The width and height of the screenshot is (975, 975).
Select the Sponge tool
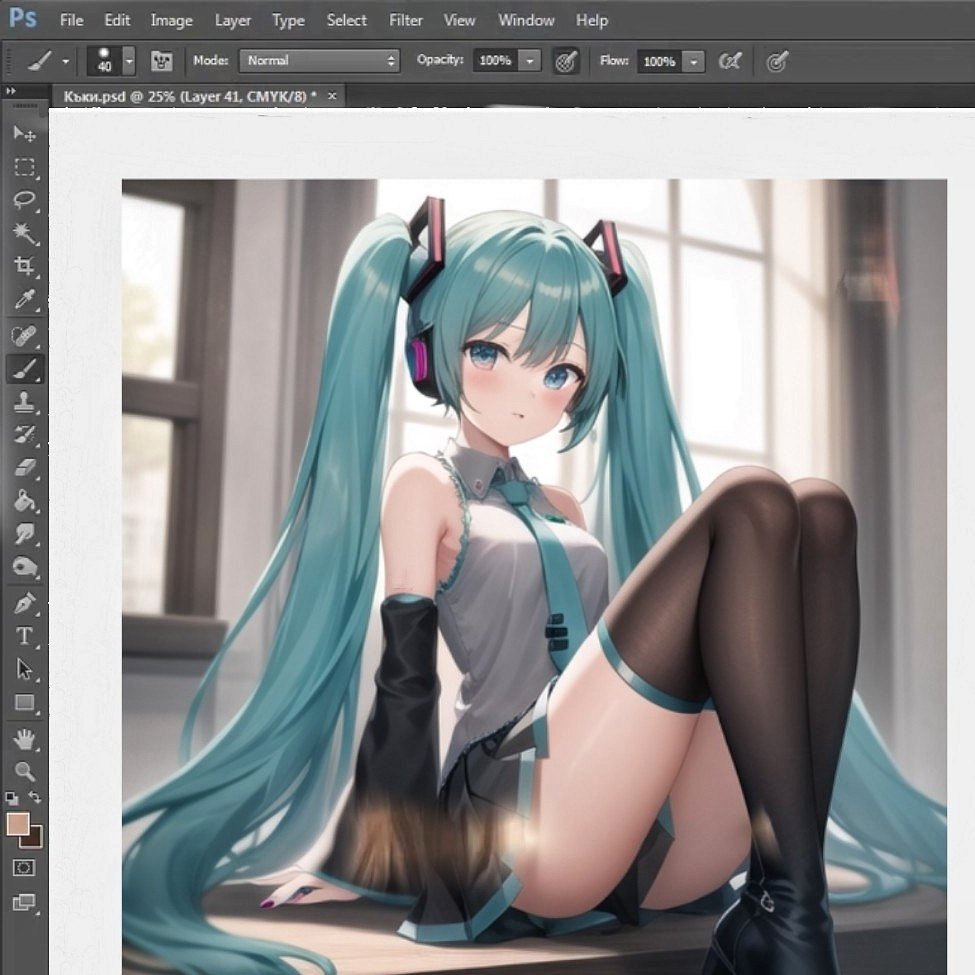point(25,567)
